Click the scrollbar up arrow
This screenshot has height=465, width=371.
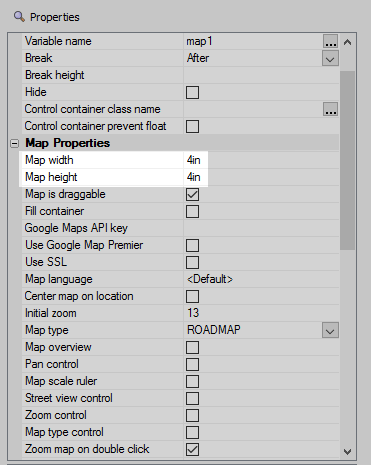pos(347,42)
